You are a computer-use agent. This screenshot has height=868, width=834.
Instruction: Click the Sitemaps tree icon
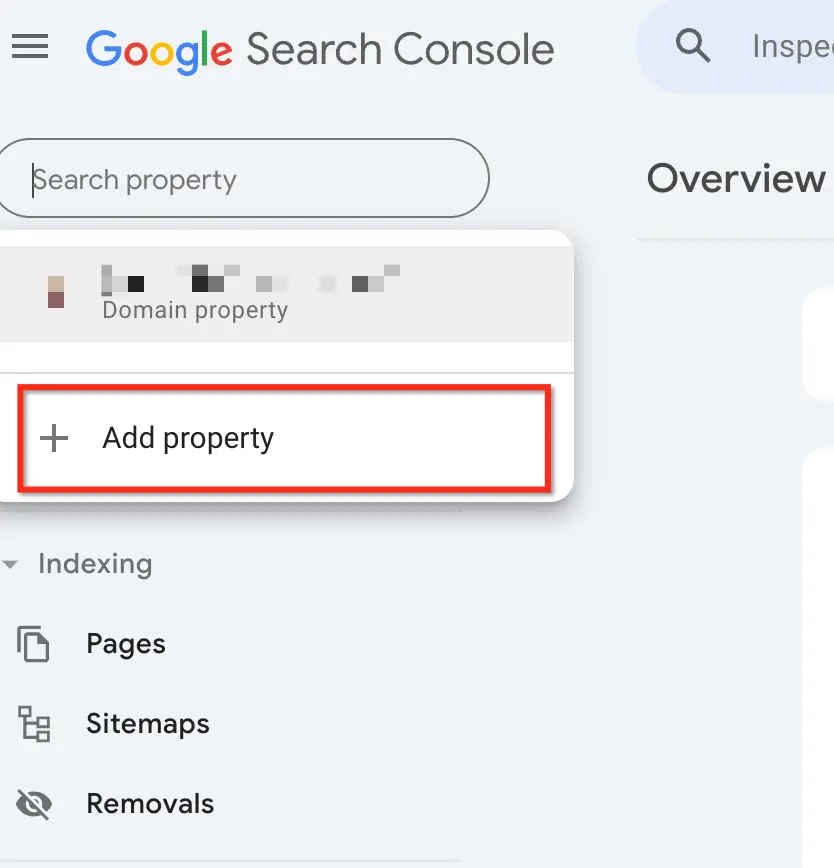(x=34, y=724)
